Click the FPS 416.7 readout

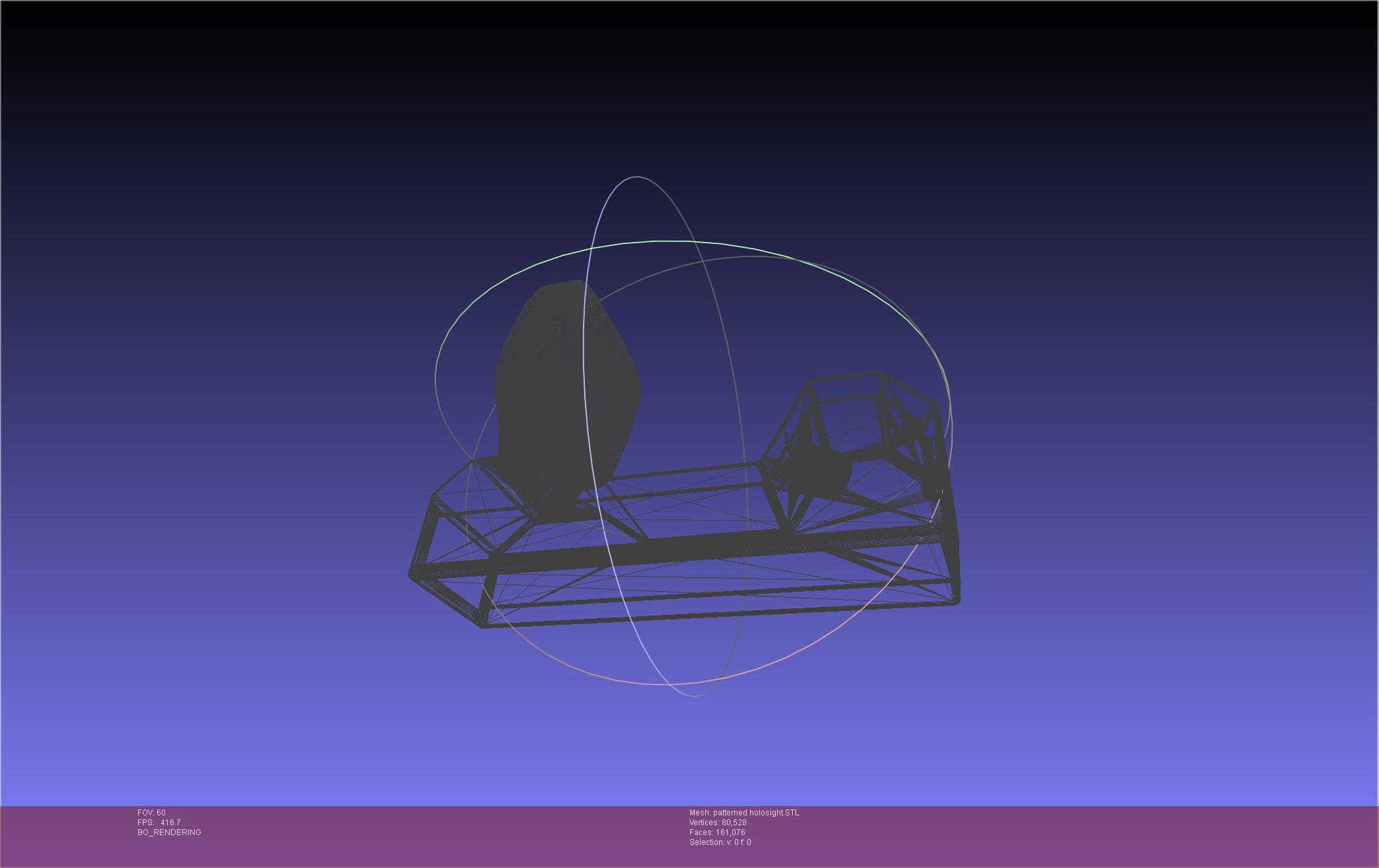tap(159, 823)
